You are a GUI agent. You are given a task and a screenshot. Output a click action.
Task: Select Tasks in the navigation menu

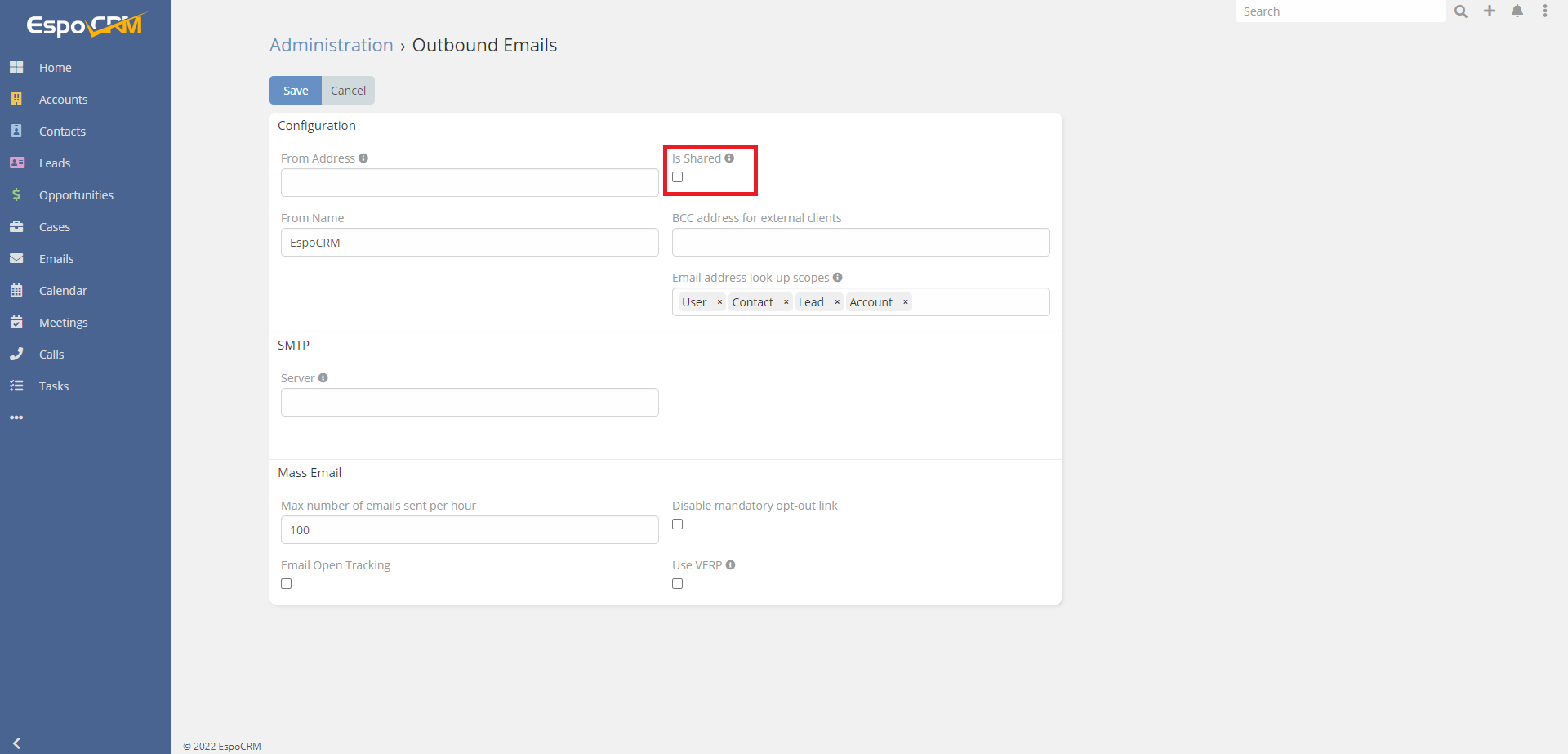[x=54, y=386]
